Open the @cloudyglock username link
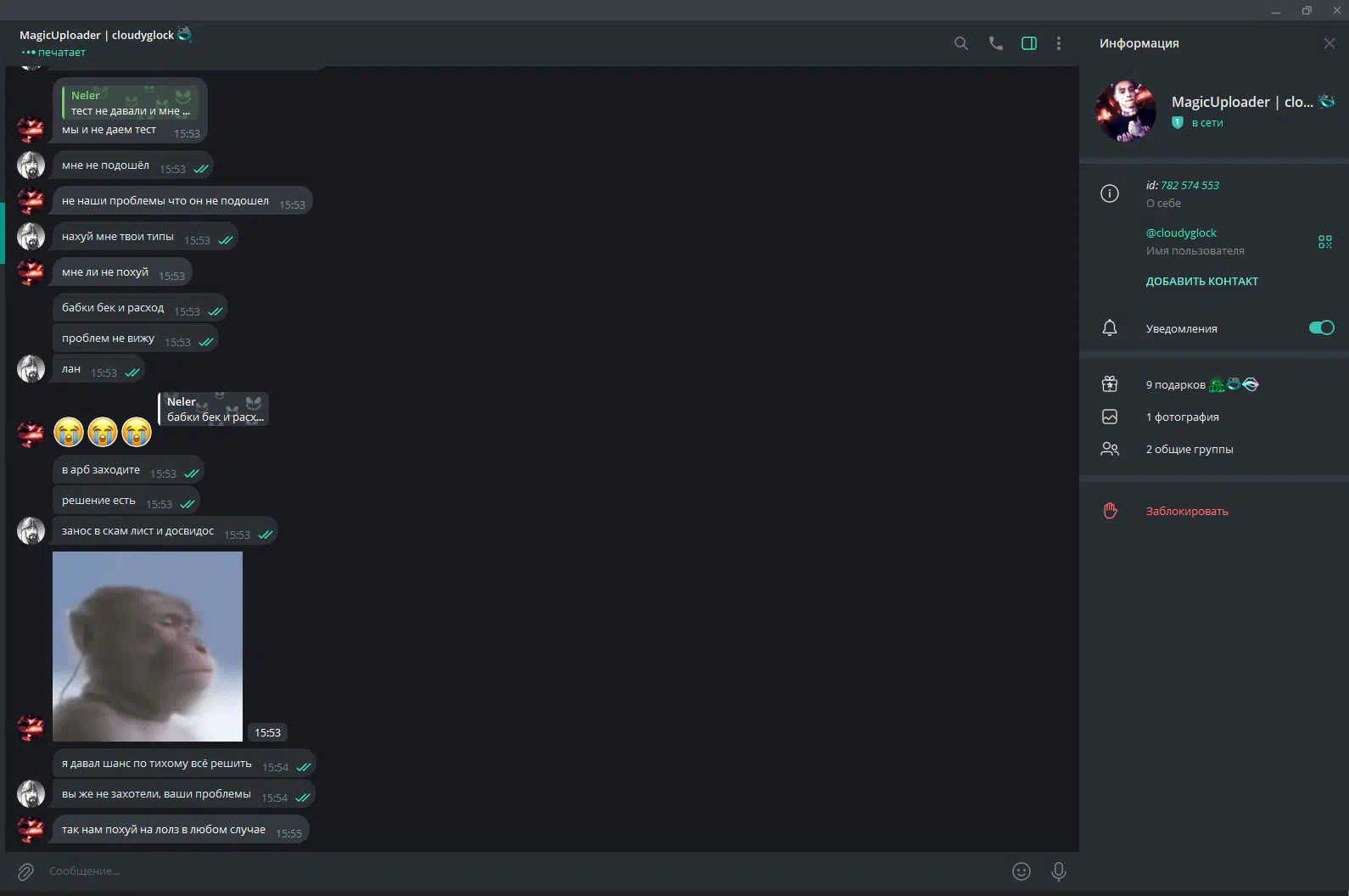This screenshot has height=896, width=1349. coord(1181,232)
